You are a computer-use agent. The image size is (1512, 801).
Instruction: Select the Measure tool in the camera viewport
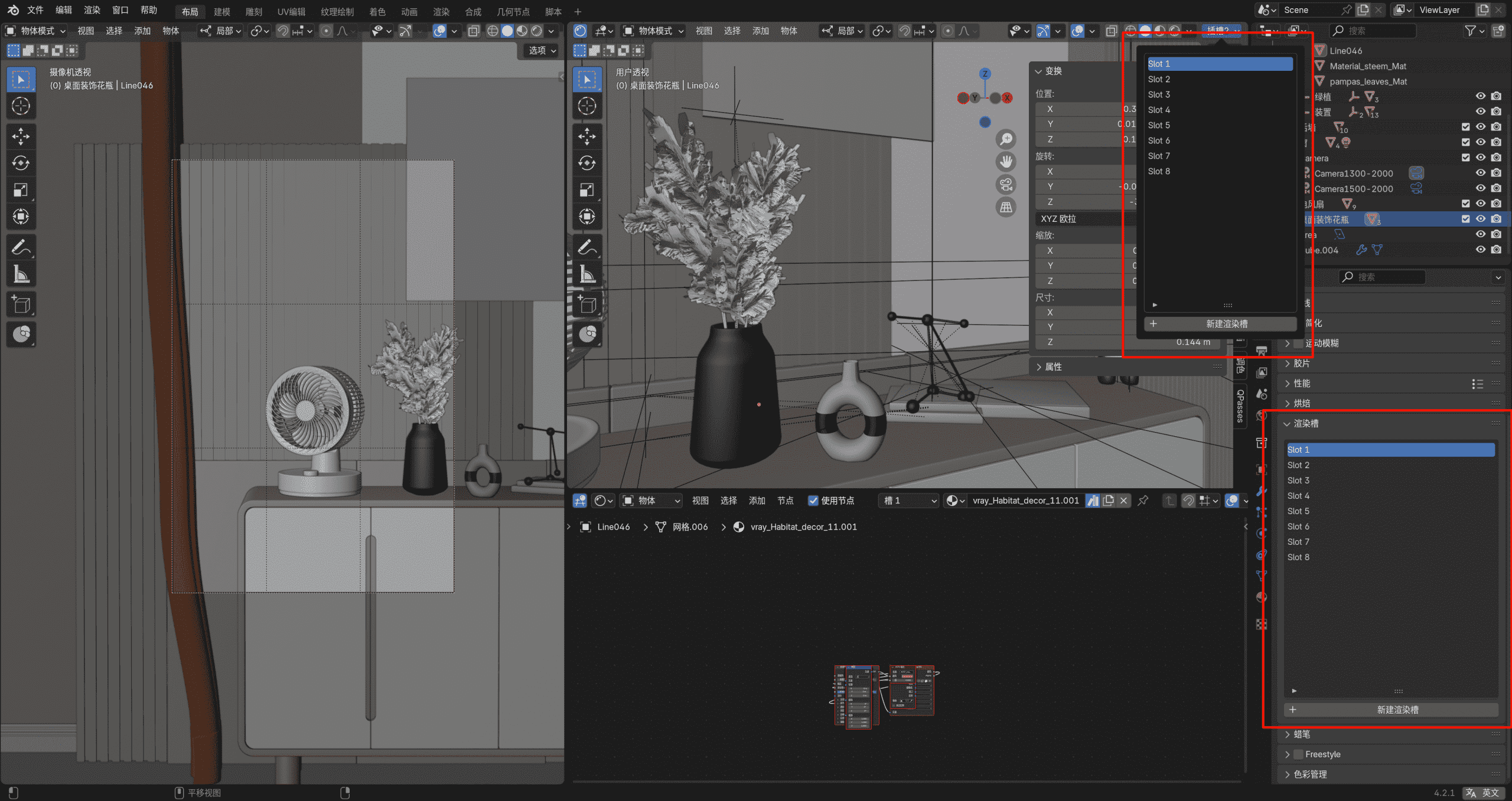click(x=21, y=274)
